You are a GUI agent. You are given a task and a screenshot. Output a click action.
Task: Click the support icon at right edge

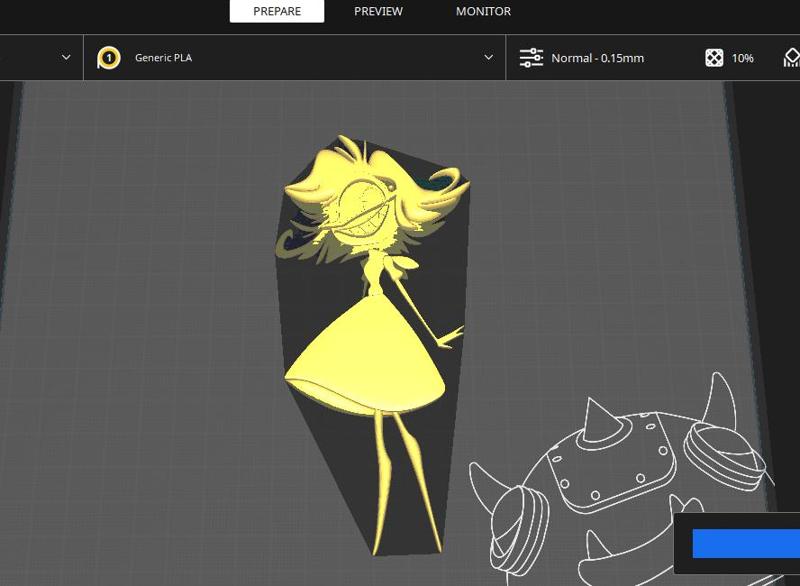click(x=790, y=58)
